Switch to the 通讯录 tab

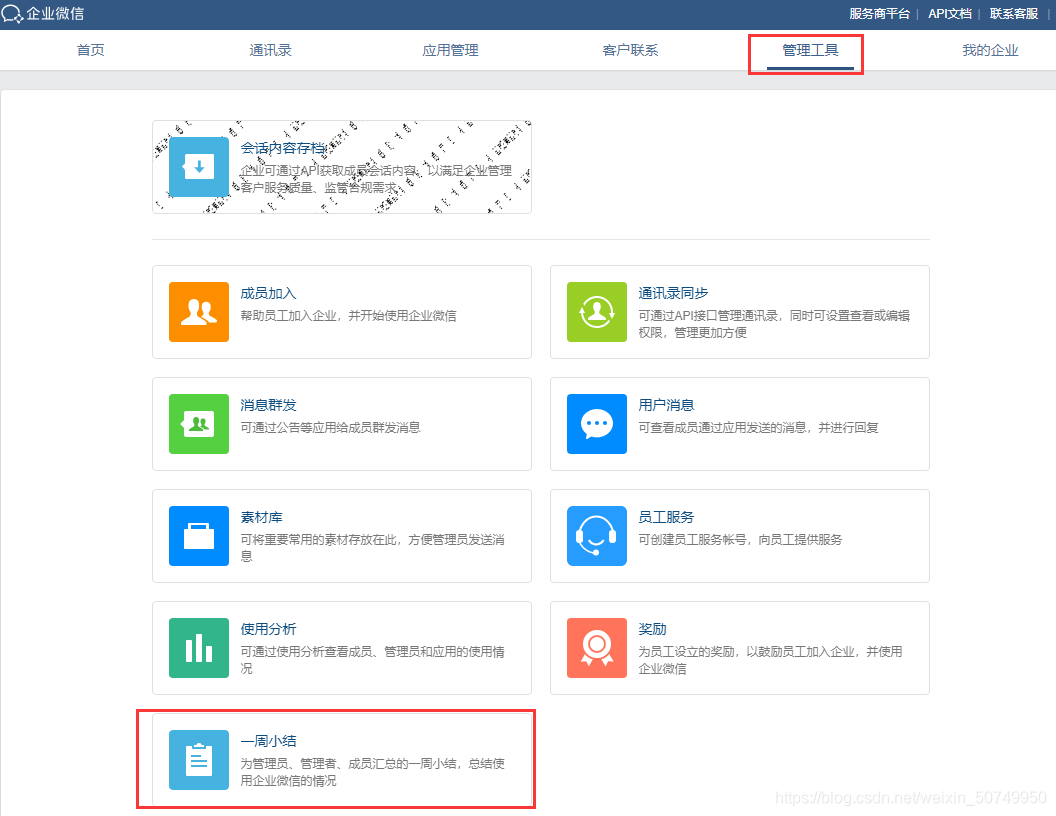[x=270, y=50]
